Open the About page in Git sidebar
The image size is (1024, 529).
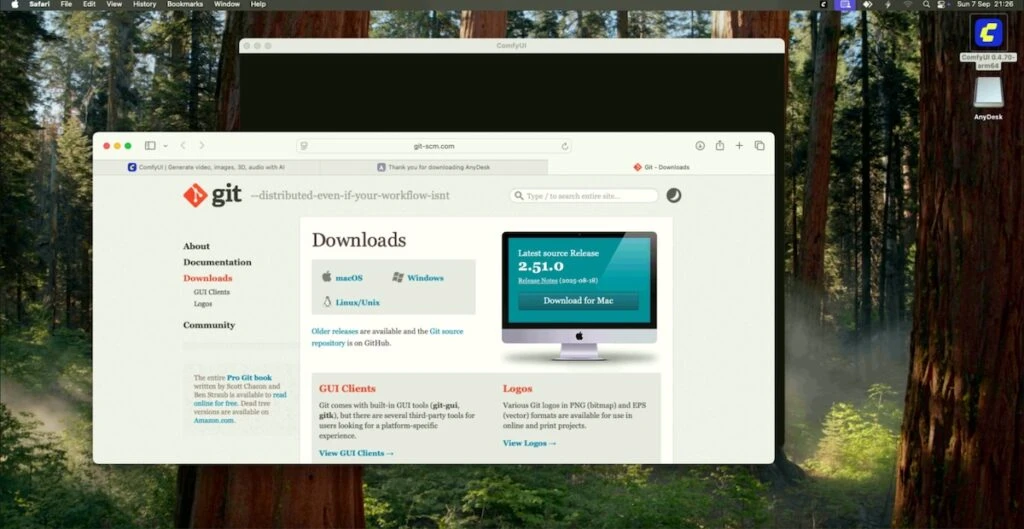[x=197, y=246]
